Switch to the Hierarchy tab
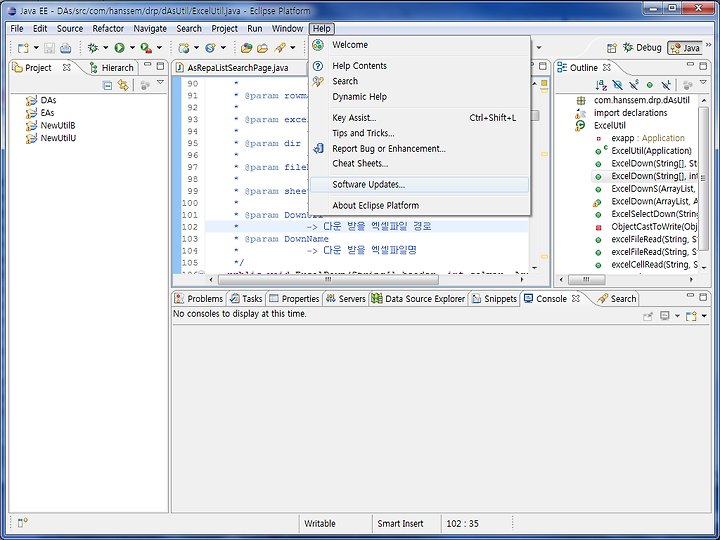 point(112,68)
